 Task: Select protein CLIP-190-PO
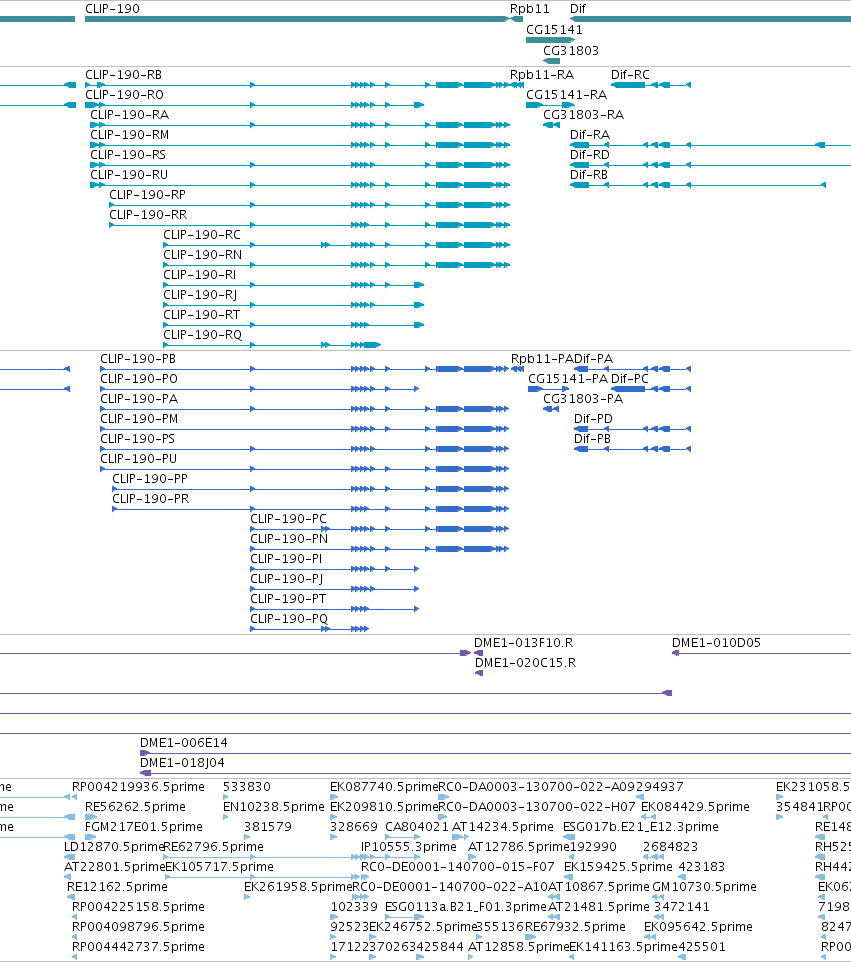[x=260, y=389]
